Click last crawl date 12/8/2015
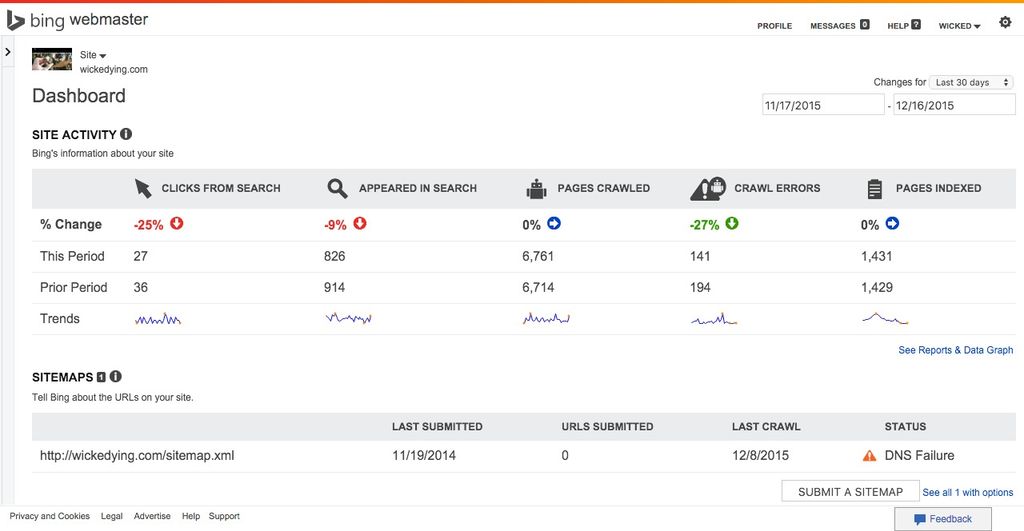 760,456
